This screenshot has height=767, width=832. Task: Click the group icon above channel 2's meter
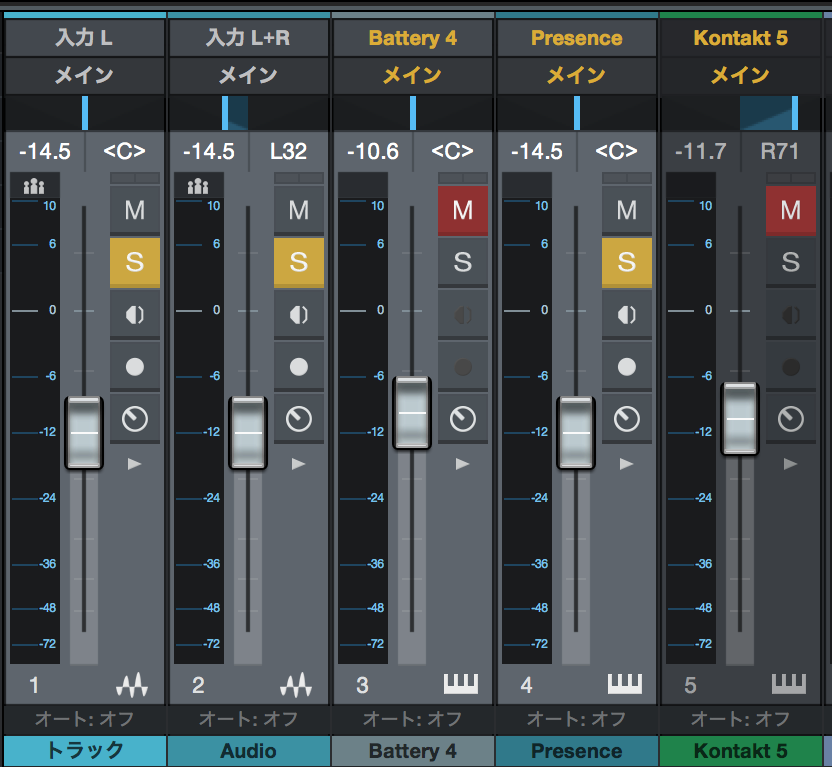click(x=198, y=186)
